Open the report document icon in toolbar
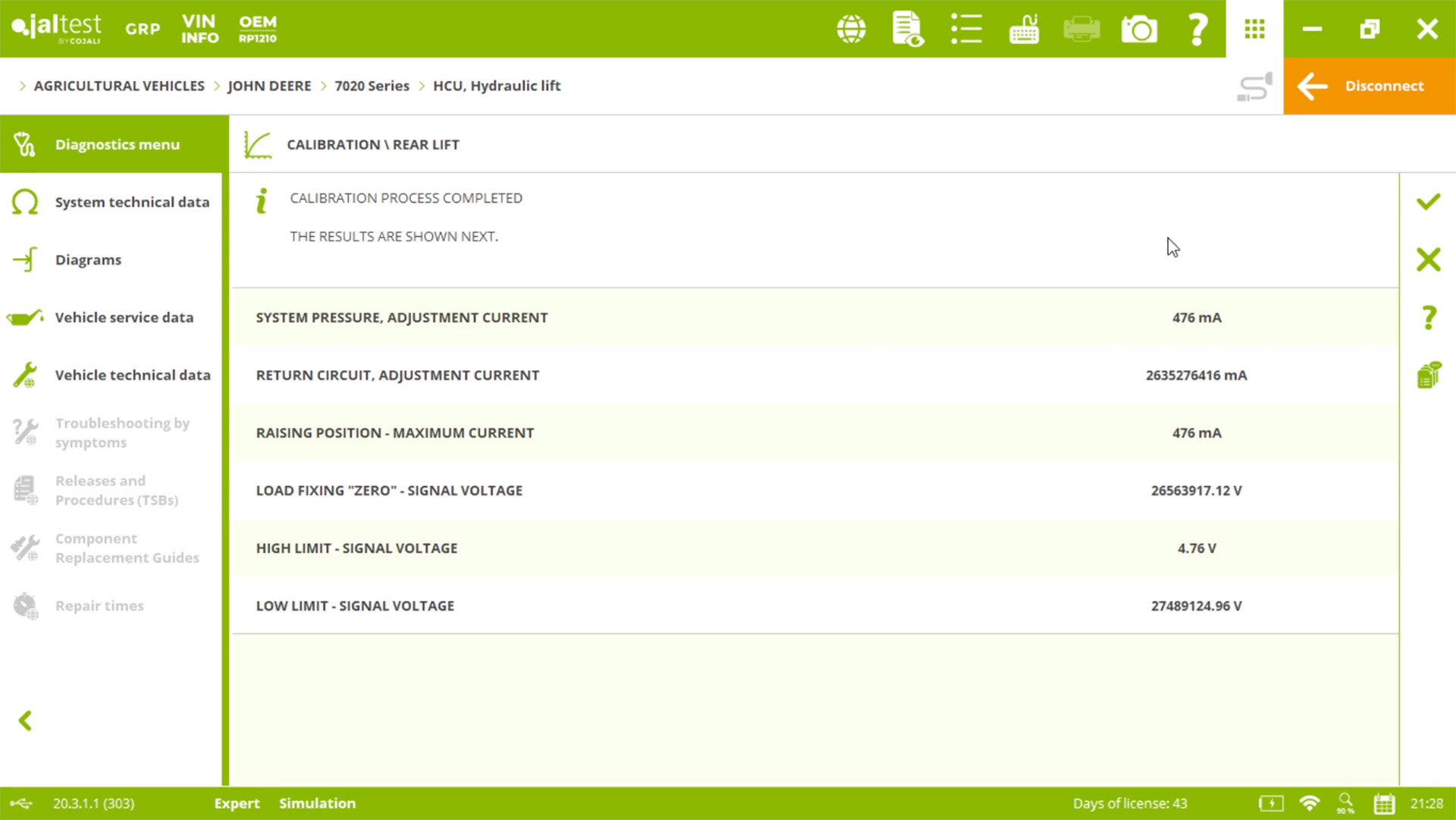This screenshot has width=1456, height=820. point(908,29)
